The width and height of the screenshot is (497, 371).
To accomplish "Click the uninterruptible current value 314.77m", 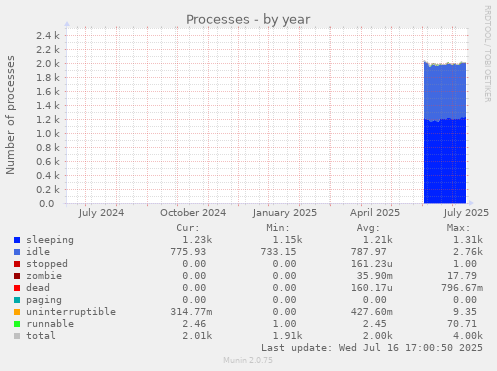I will pyautogui.click(x=191, y=312).
